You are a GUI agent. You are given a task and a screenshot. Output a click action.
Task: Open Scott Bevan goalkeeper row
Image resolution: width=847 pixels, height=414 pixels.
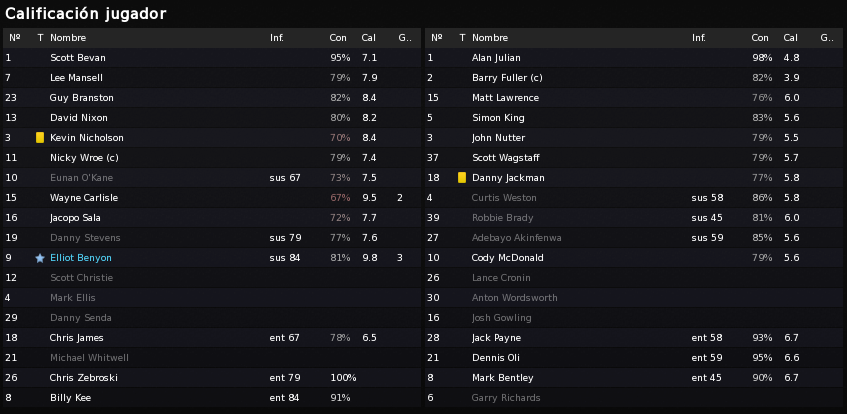(212, 58)
